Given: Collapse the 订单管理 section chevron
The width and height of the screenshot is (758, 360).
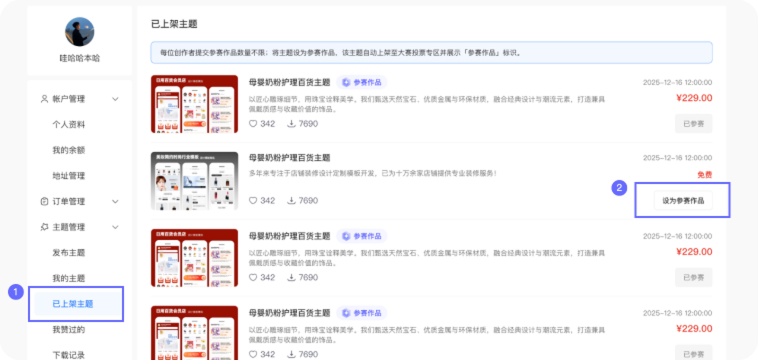Looking at the screenshot, I should coord(115,202).
